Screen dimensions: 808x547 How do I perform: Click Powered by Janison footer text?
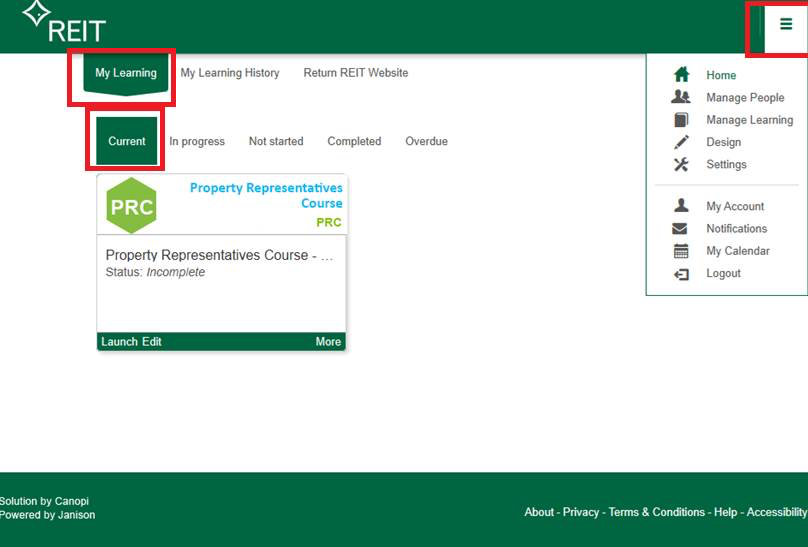[x=47, y=515]
